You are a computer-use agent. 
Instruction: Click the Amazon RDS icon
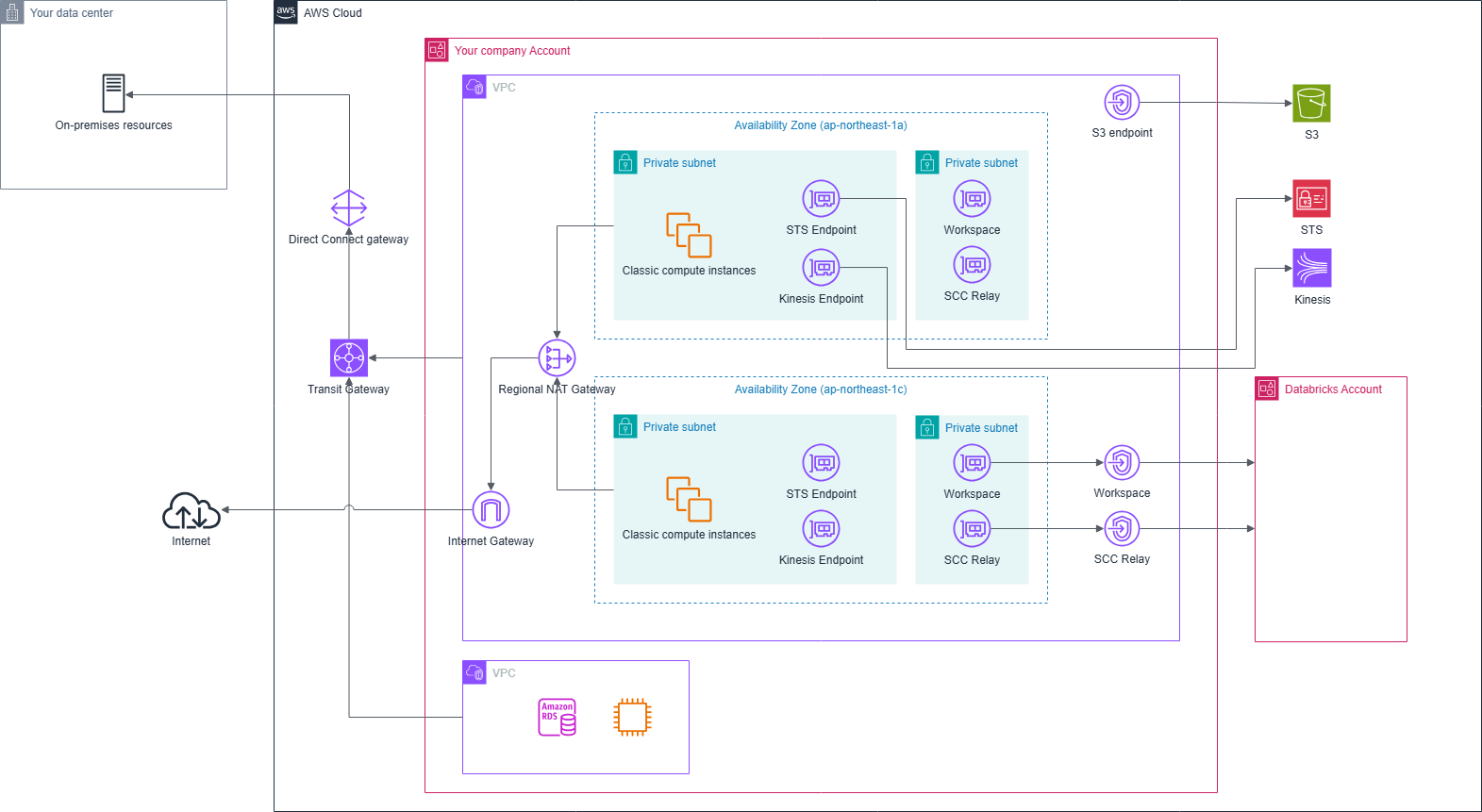(557, 718)
